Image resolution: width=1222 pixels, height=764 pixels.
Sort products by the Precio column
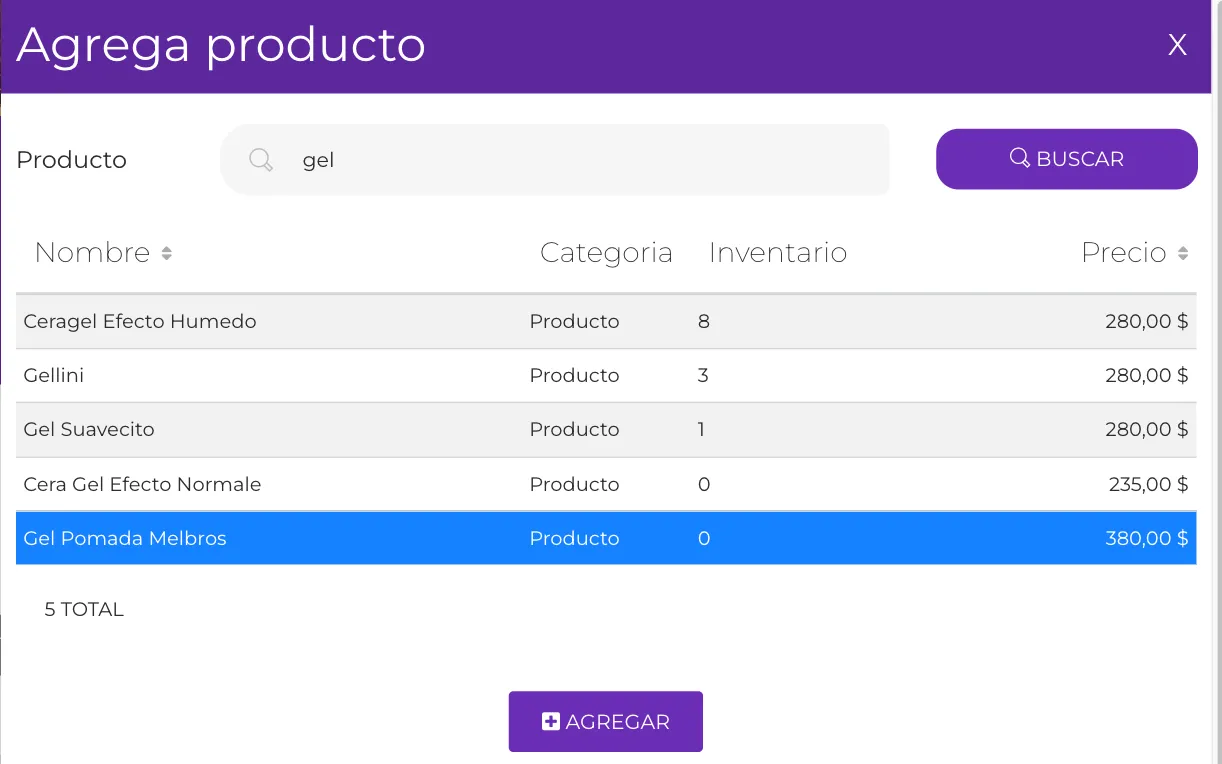coord(1127,252)
